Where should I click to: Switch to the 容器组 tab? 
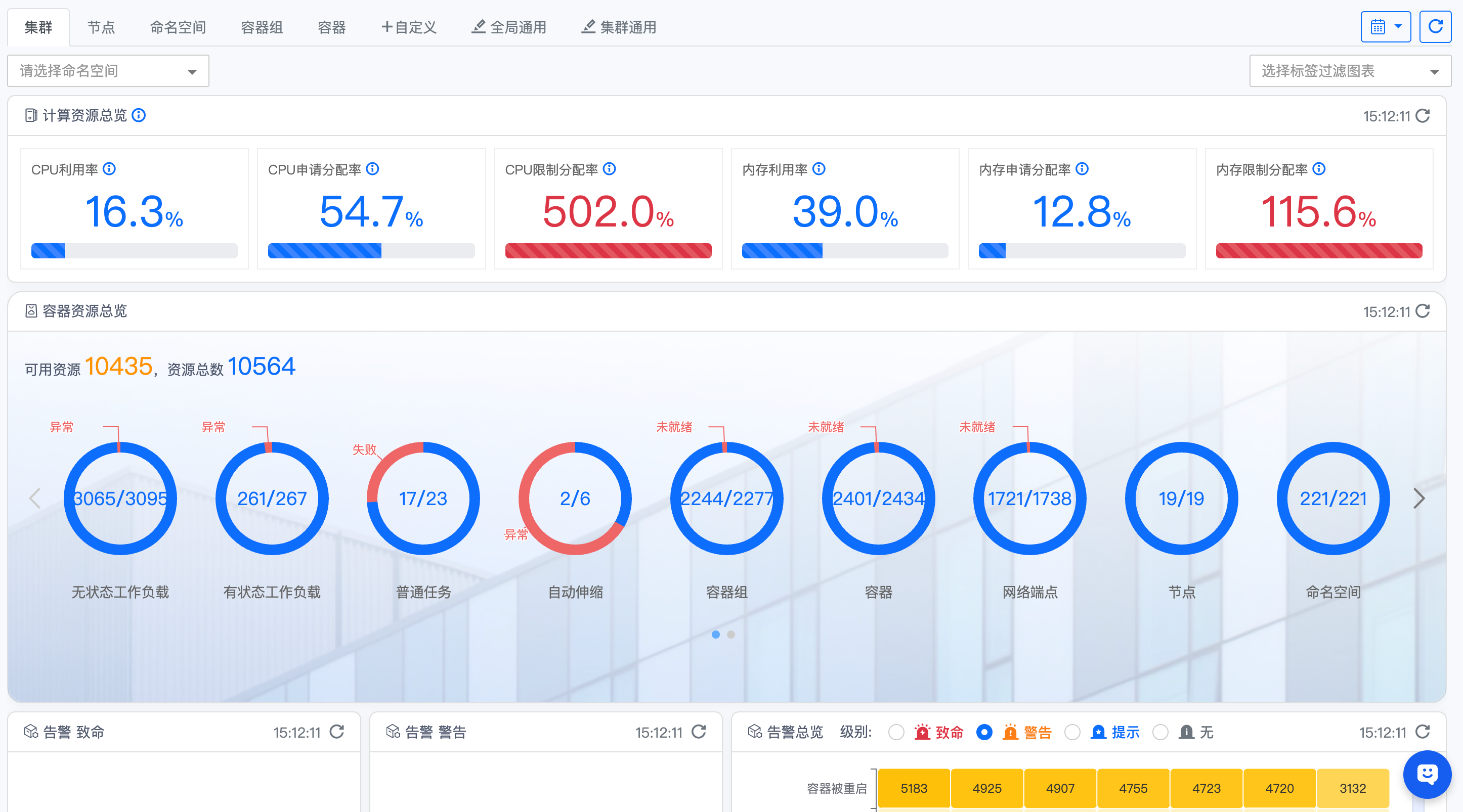pyautogui.click(x=261, y=27)
